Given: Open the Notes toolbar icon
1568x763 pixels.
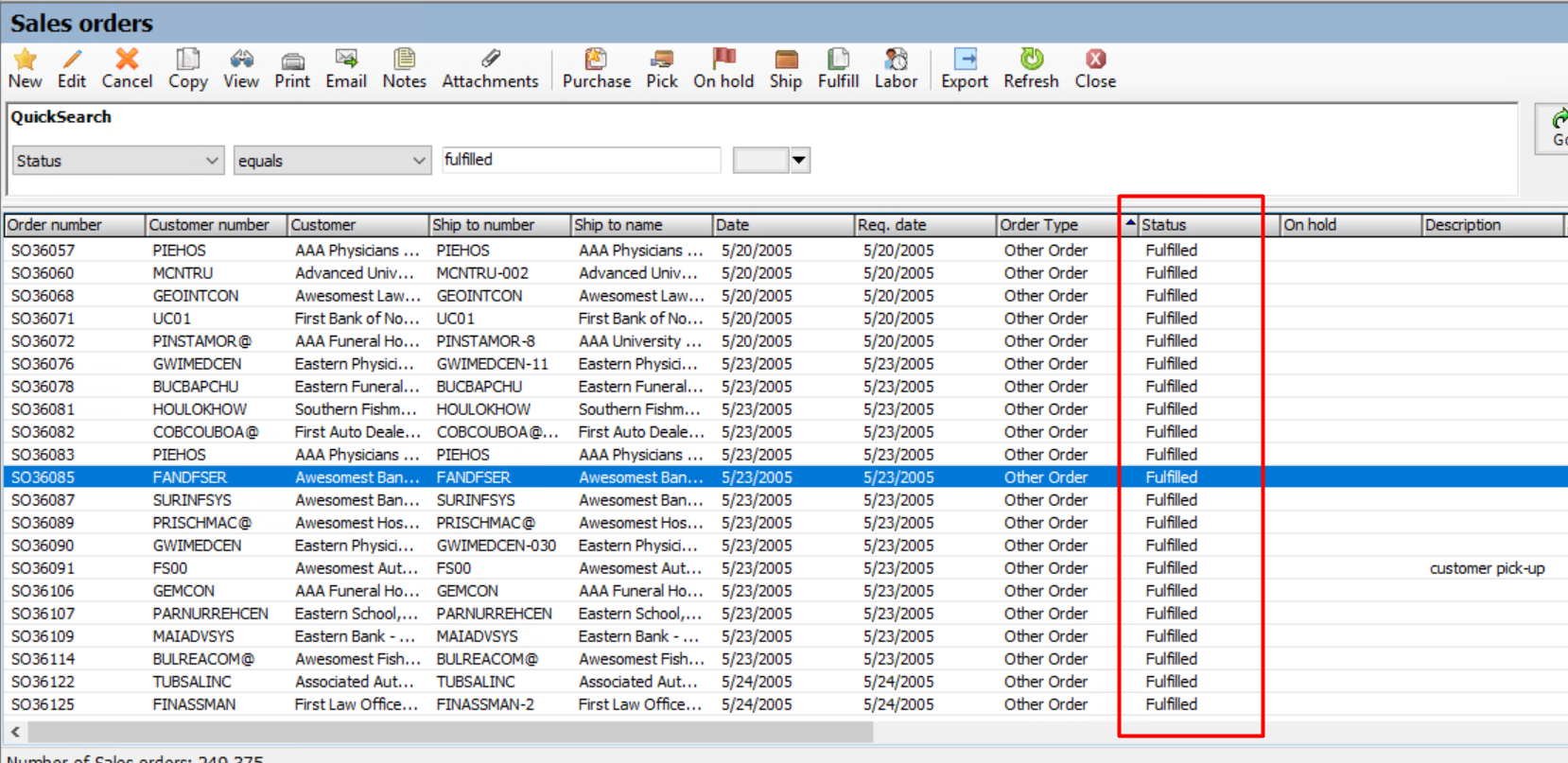Looking at the screenshot, I should point(404,60).
